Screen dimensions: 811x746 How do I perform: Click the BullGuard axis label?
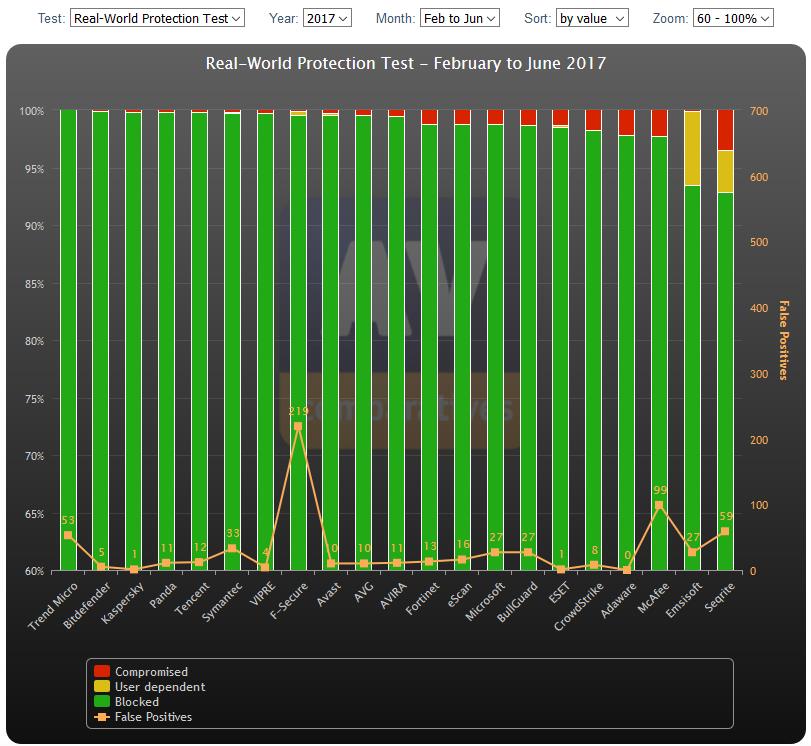pyautogui.click(x=517, y=602)
